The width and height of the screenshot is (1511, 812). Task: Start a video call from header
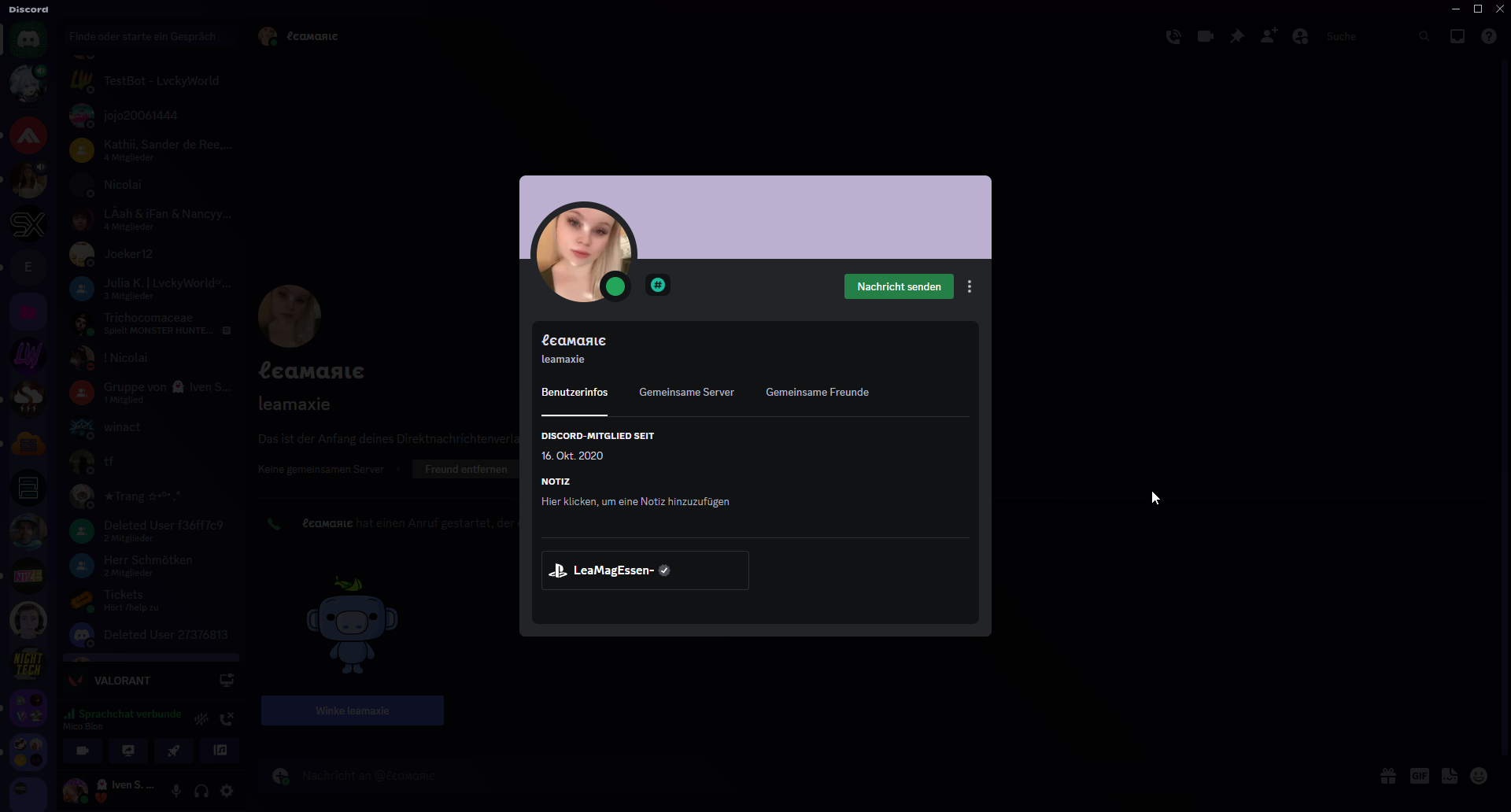(x=1205, y=36)
